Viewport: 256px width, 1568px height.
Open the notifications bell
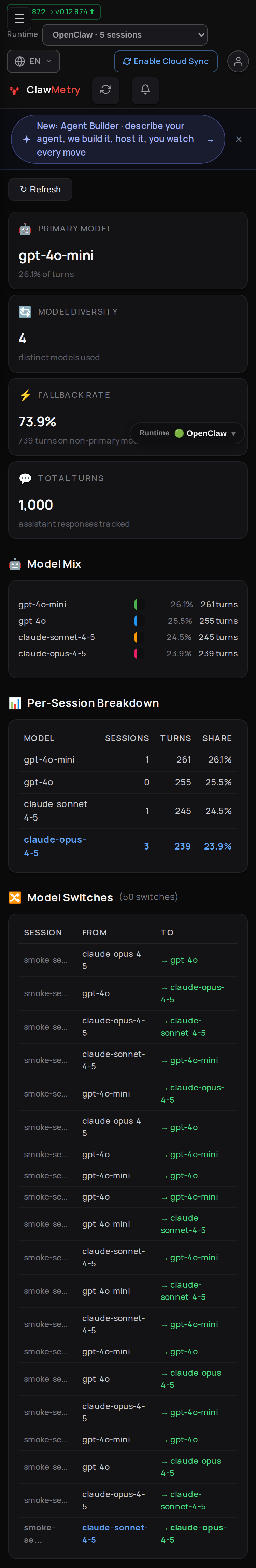click(x=145, y=89)
